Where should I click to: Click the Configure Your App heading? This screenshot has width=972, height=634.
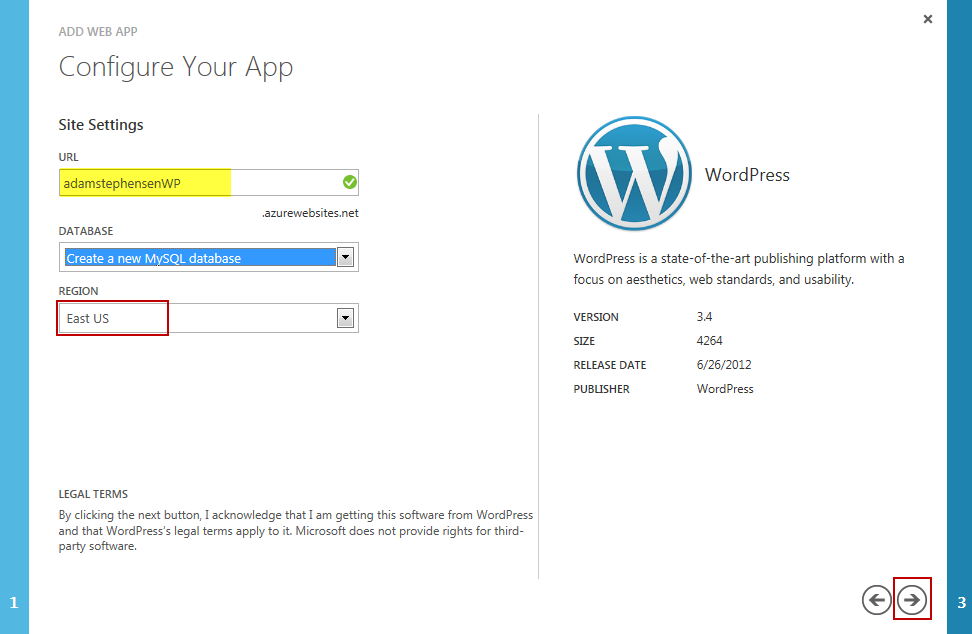[176, 67]
